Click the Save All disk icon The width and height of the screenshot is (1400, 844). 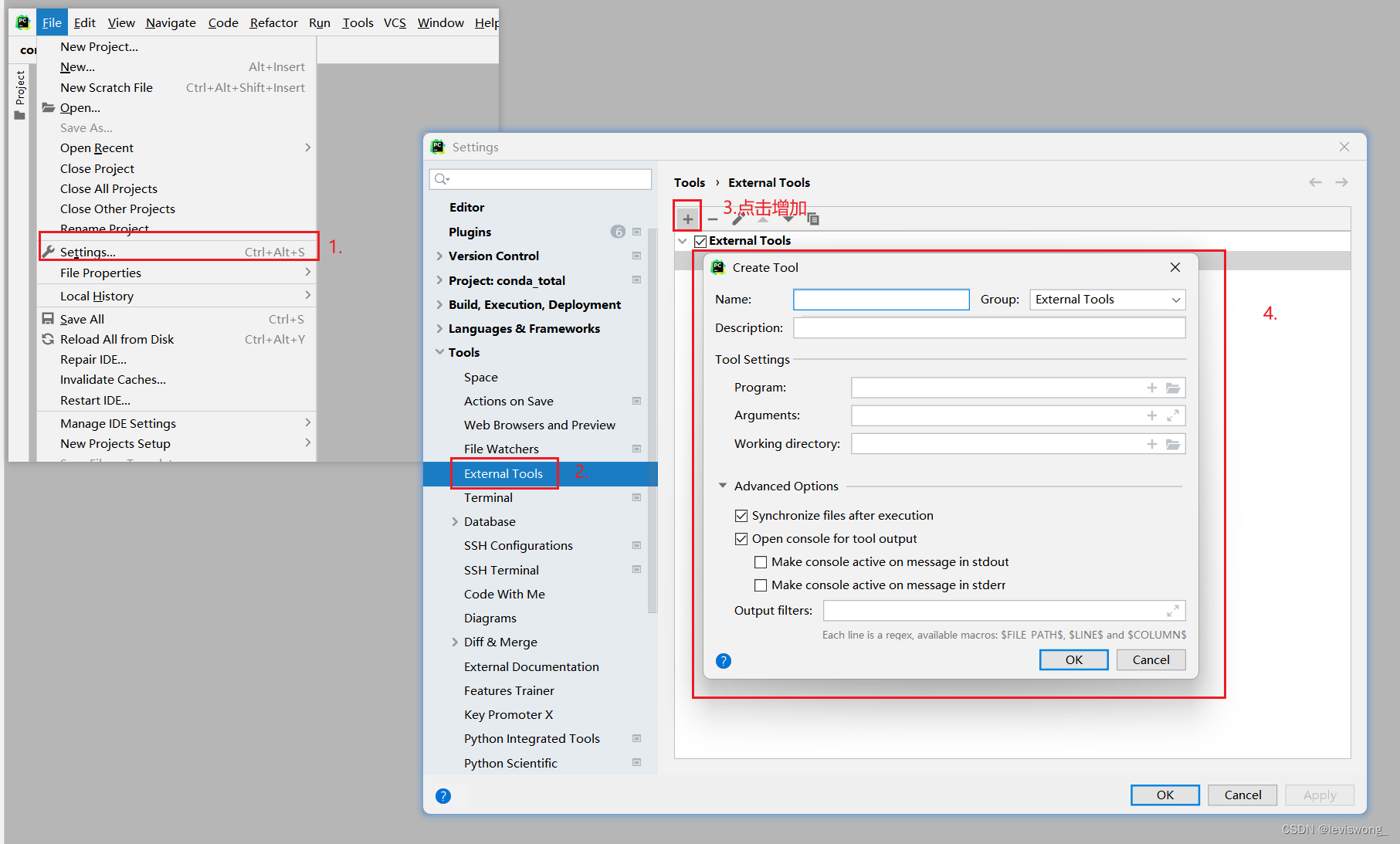coord(48,319)
